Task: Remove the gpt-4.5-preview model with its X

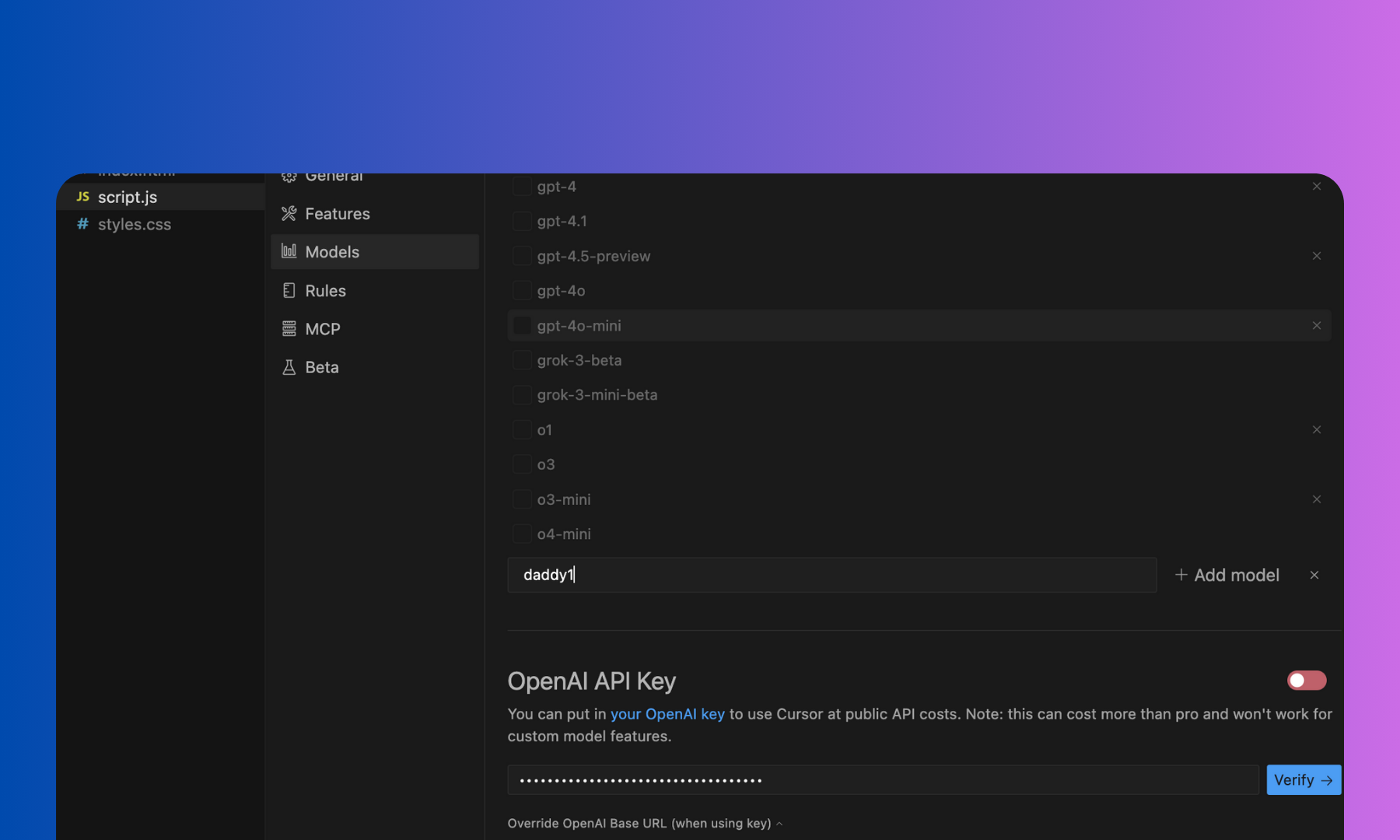Action: pos(1317,256)
